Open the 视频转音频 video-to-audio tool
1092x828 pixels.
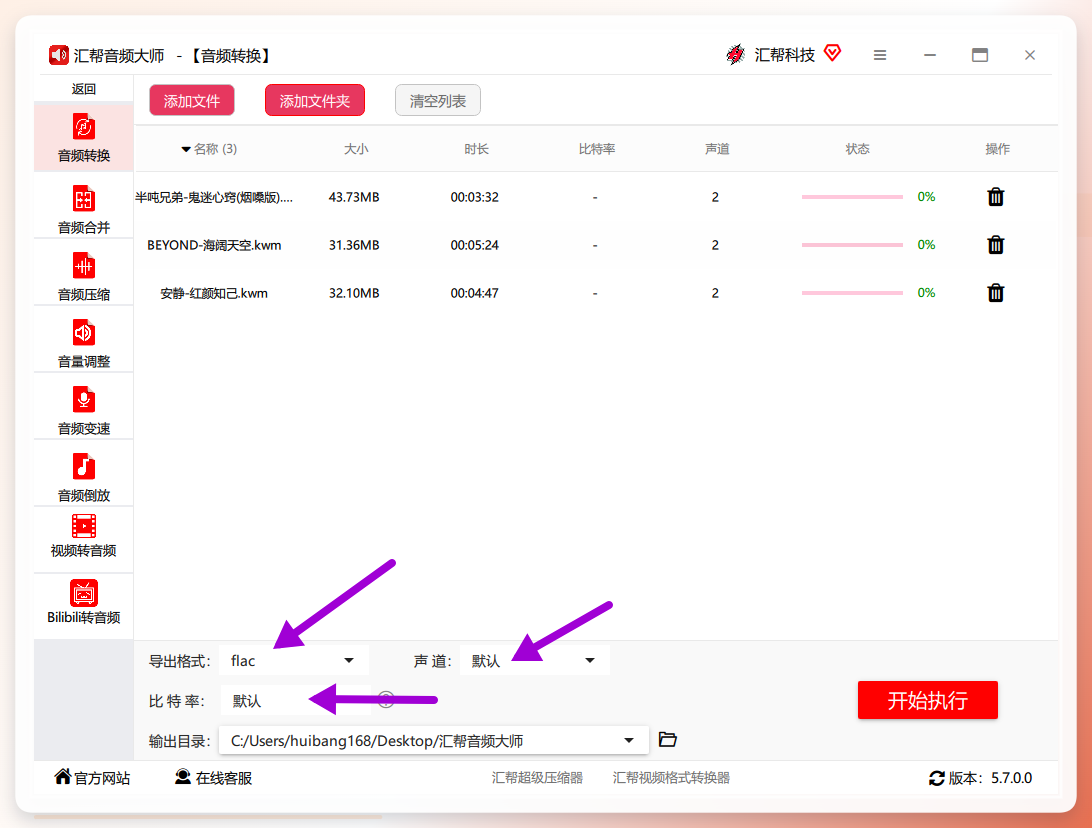[84, 536]
